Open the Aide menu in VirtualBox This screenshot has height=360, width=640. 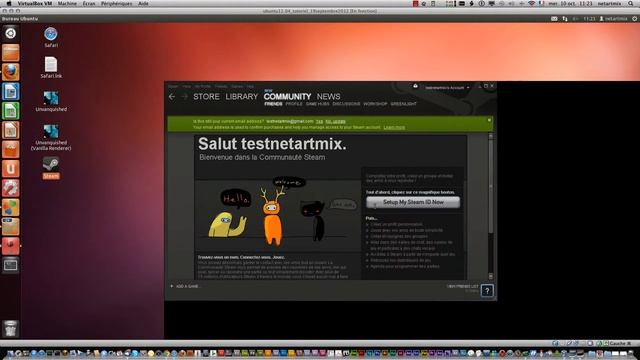coord(143,4)
